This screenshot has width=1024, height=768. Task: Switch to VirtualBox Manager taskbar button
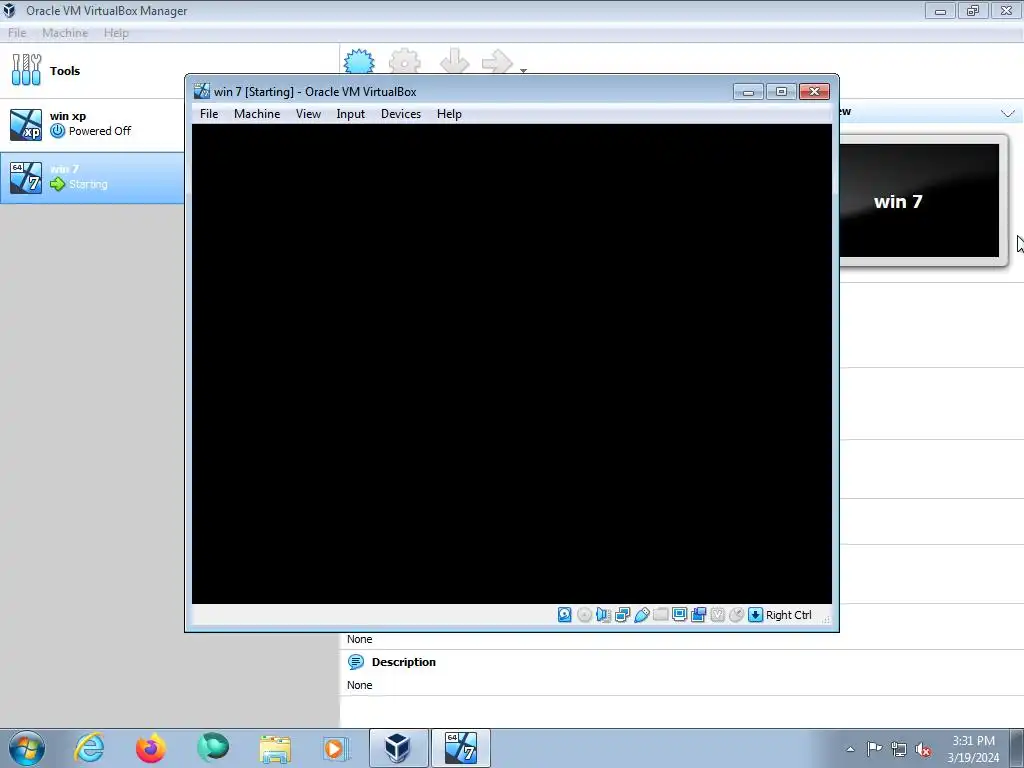pyautogui.click(x=398, y=748)
